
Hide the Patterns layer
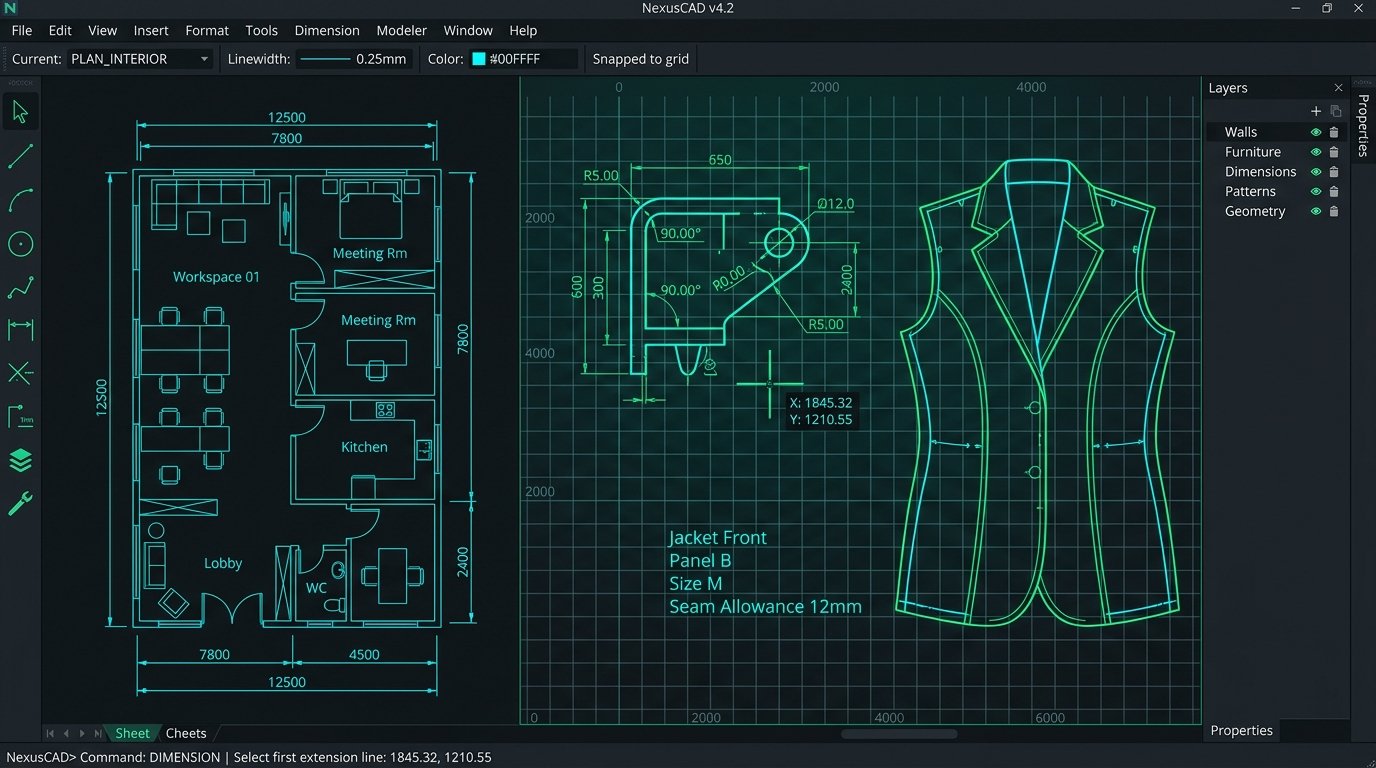click(x=1316, y=191)
